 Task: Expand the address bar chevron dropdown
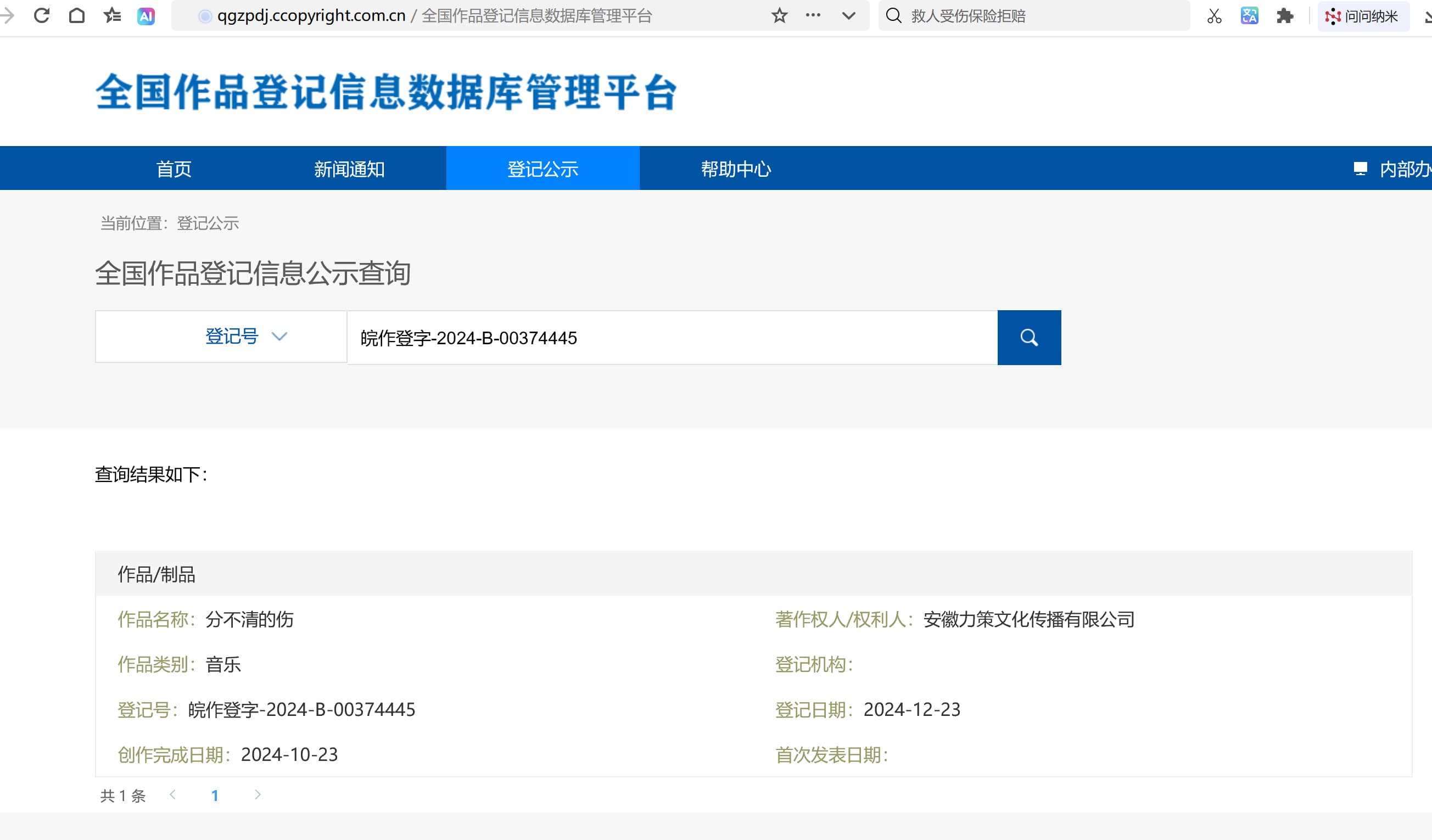(x=848, y=16)
